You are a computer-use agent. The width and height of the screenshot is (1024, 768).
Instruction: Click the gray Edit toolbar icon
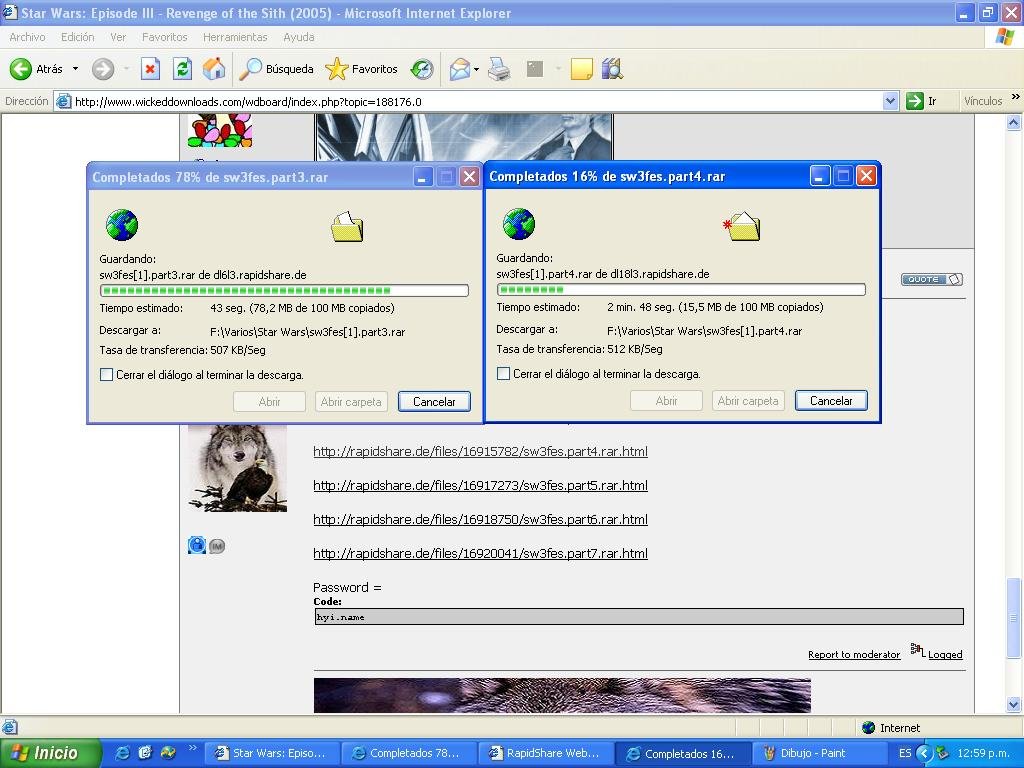[535, 69]
